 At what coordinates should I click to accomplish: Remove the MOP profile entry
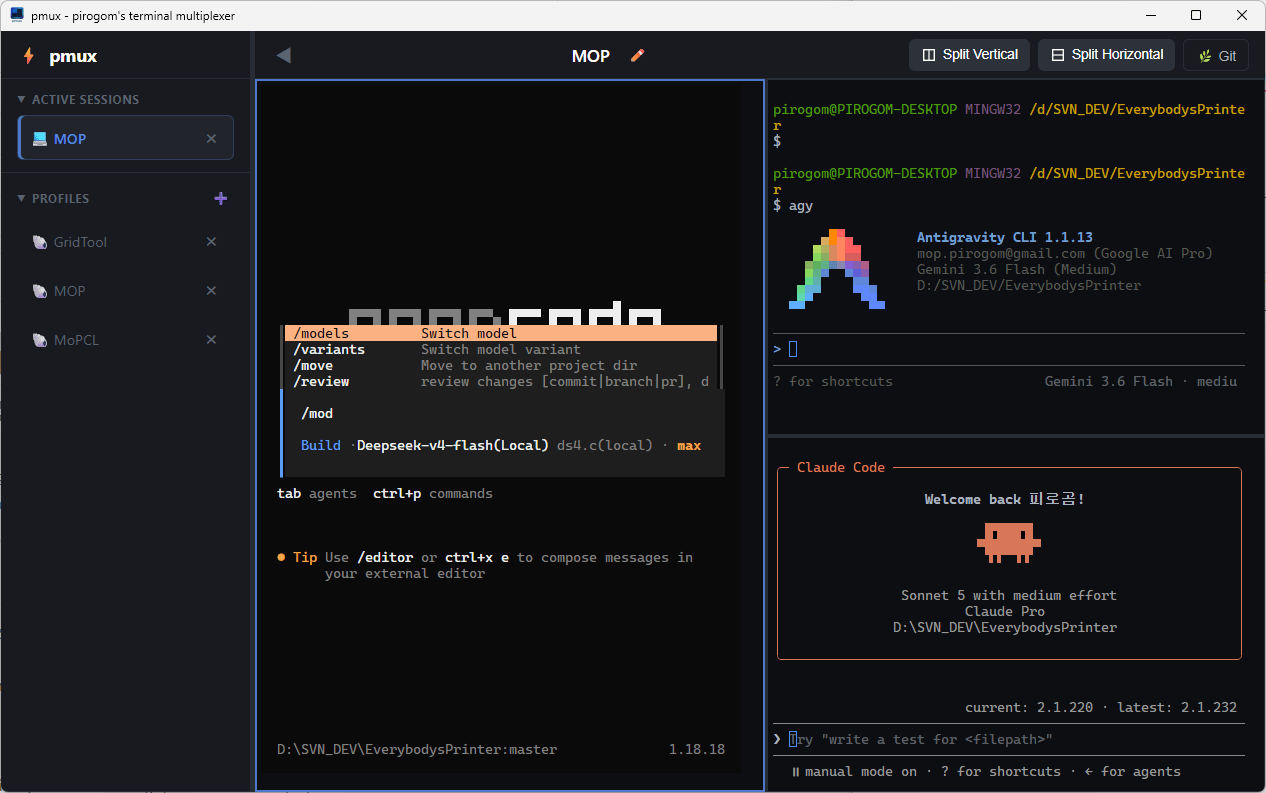(211, 291)
